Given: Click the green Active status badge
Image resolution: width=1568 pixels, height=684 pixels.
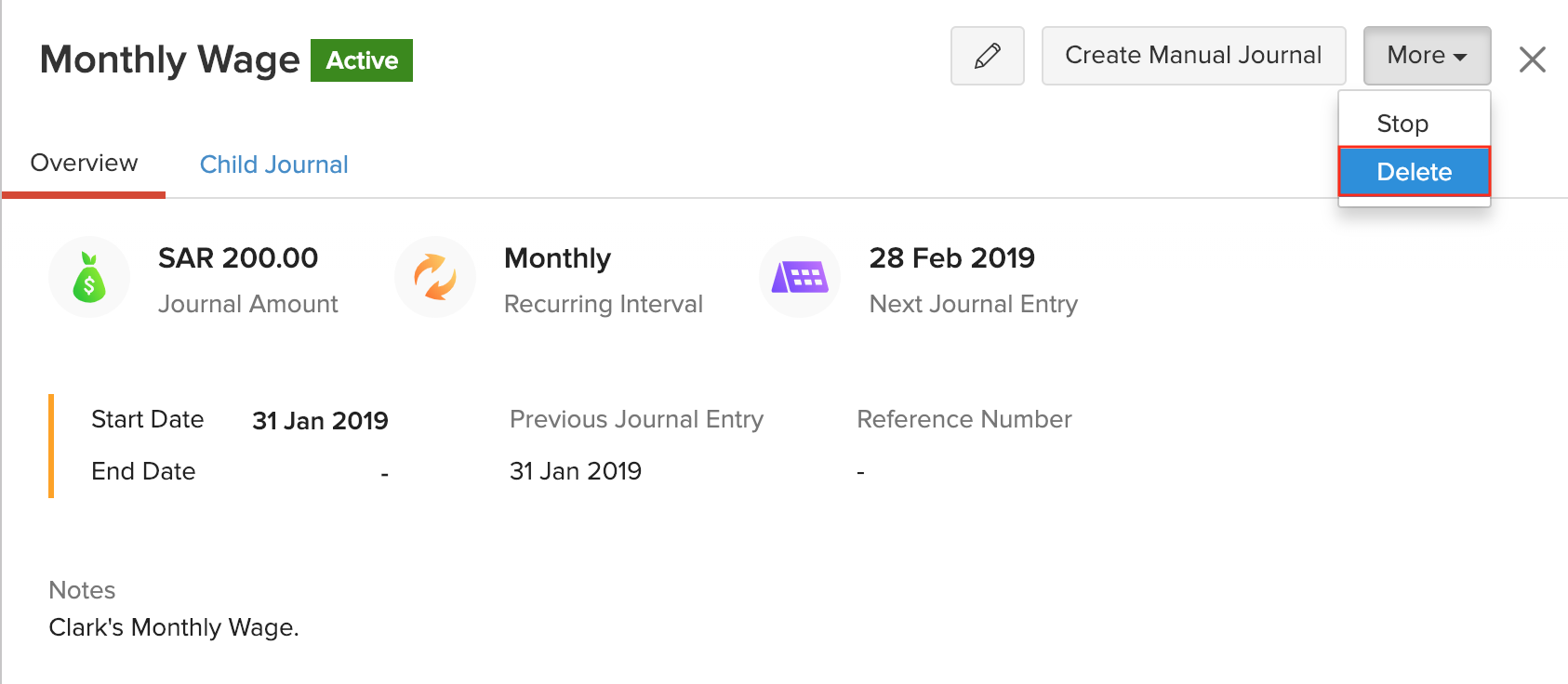Looking at the screenshot, I should (362, 60).
